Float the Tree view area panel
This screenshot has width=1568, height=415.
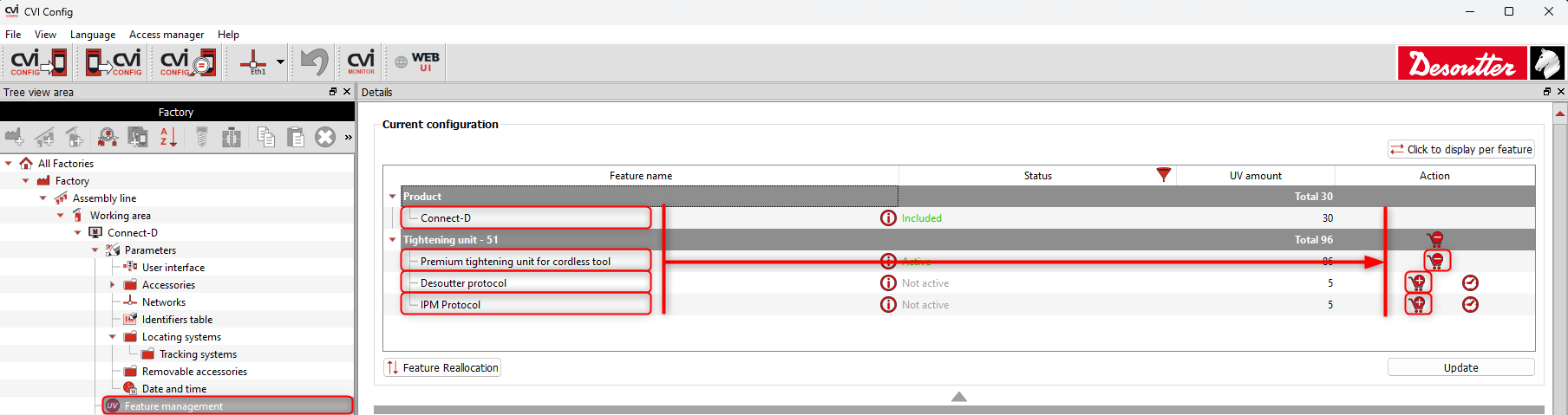coord(333,91)
